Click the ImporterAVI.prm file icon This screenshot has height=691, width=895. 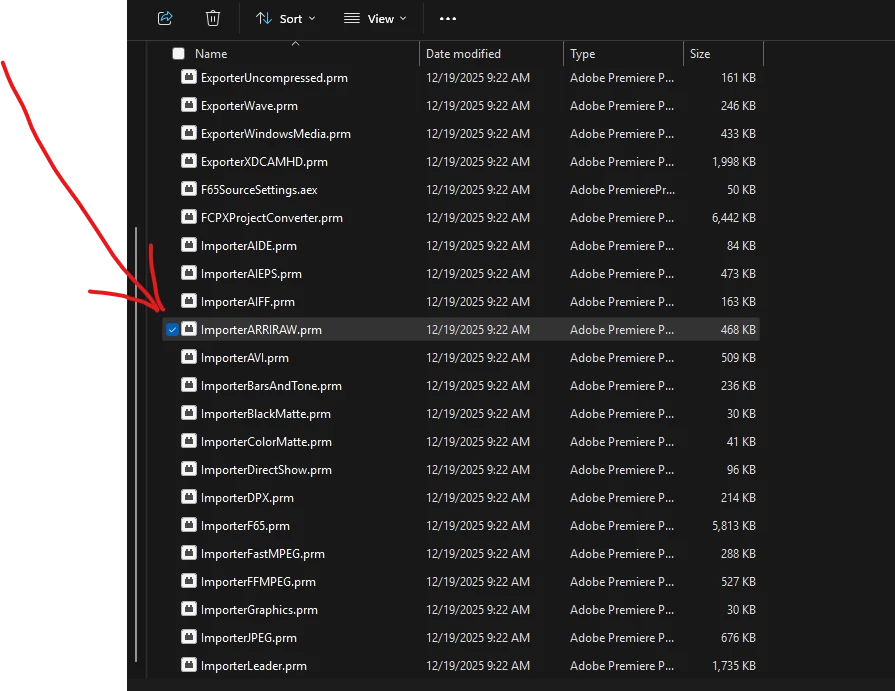(x=189, y=357)
